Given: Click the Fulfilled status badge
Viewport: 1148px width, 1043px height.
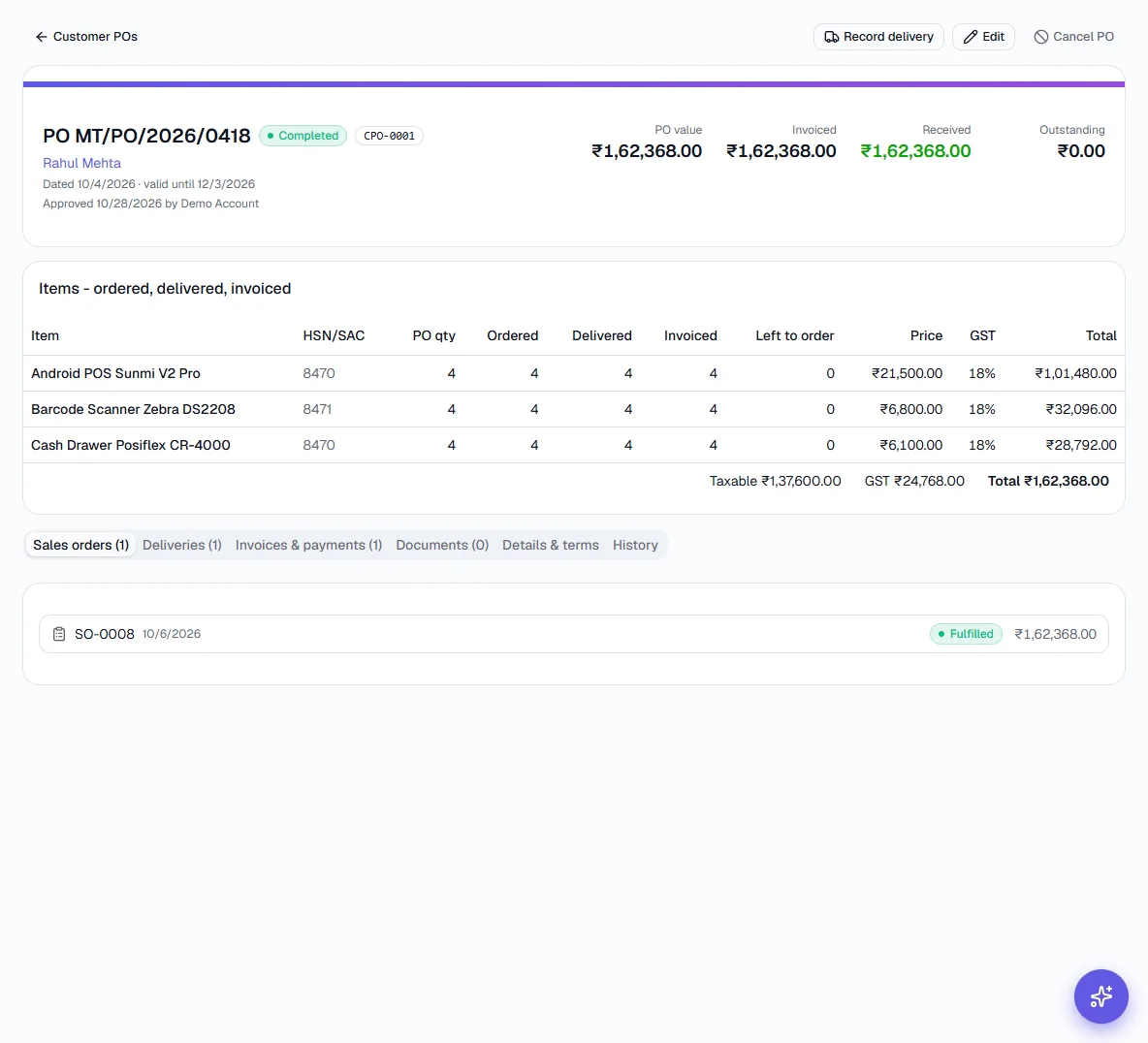Looking at the screenshot, I should 966,634.
